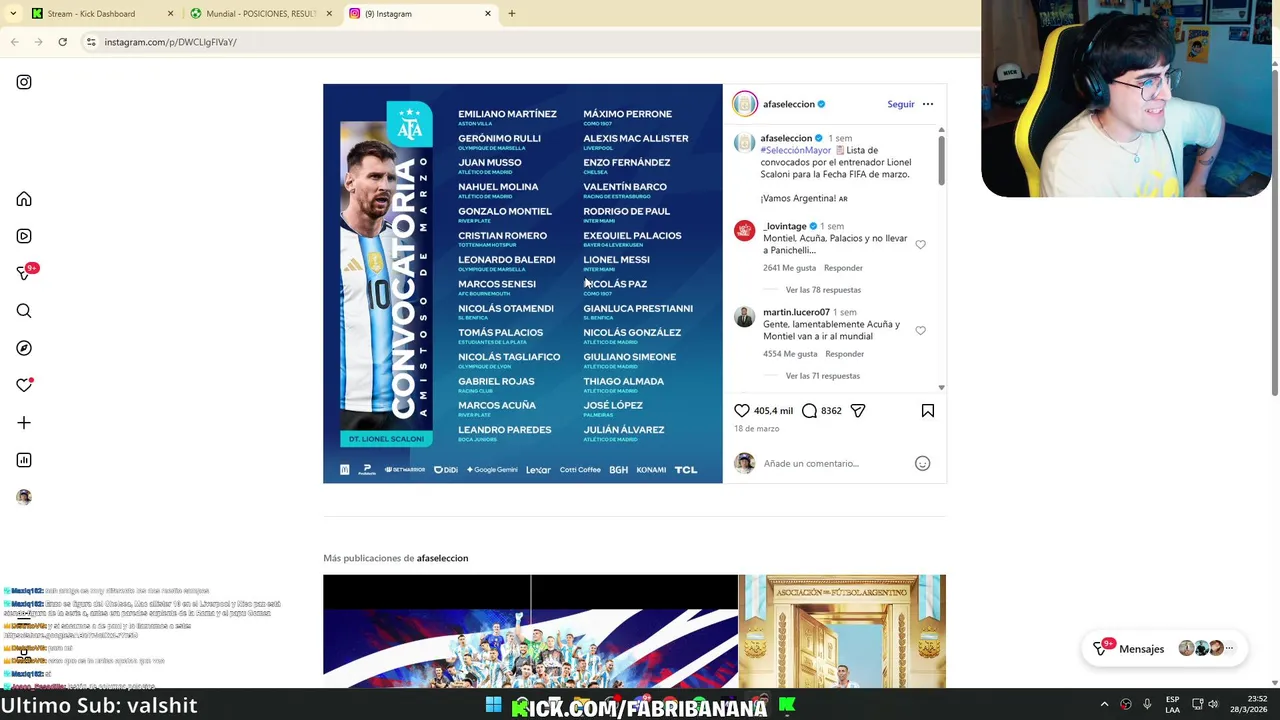Open the Asociación del Fútbol Argentino thumbnail
This screenshot has width=1280, height=720.
842,631
